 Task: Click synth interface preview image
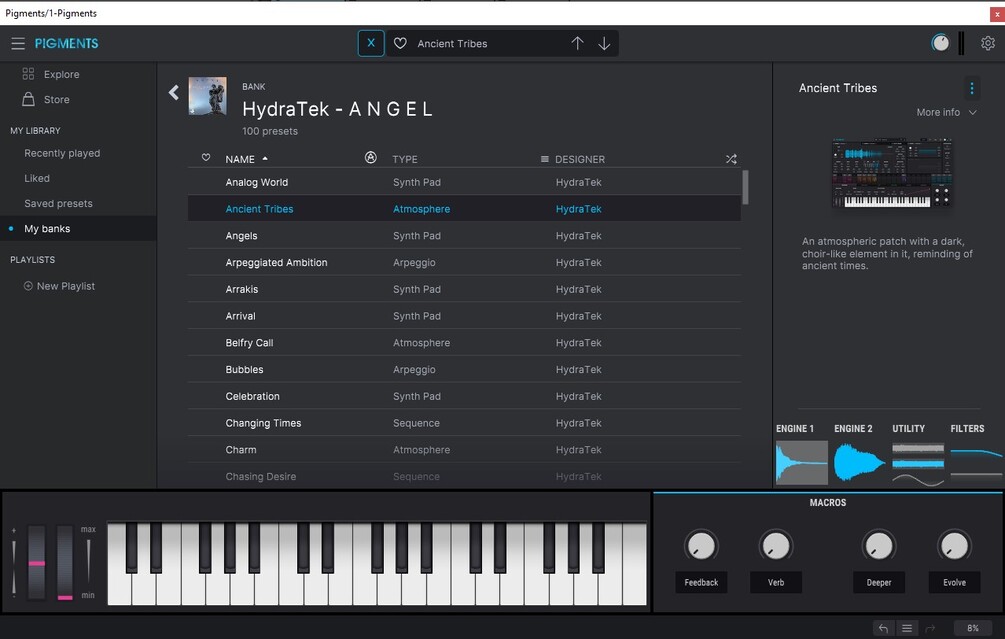[892, 173]
